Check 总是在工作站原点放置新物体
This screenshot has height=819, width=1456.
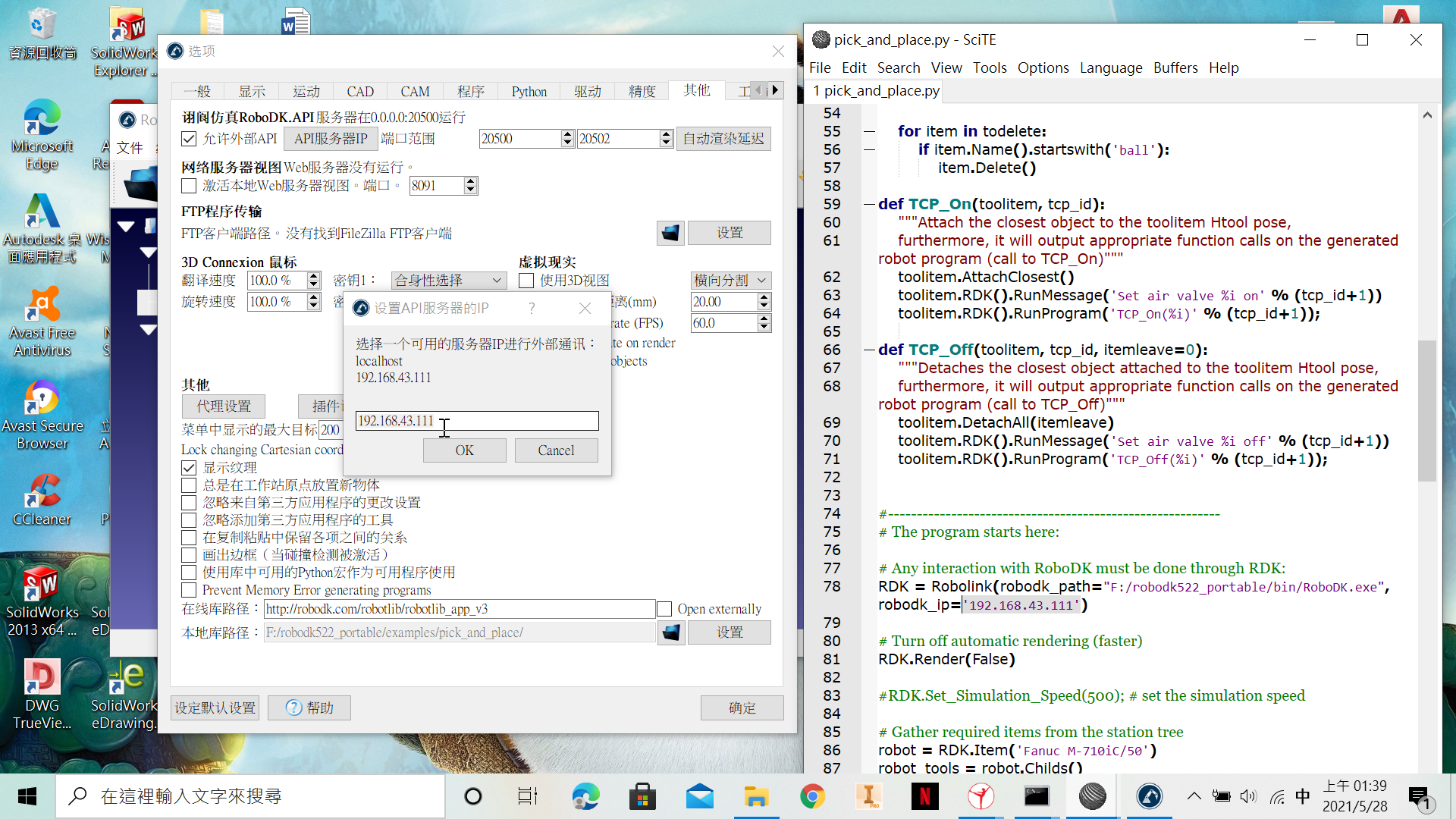pyautogui.click(x=189, y=485)
